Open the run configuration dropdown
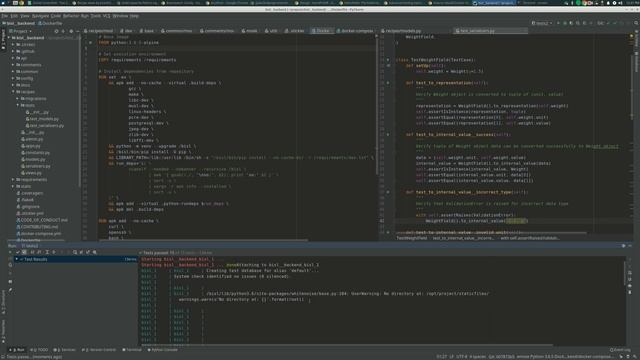 click(x=542, y=23)
